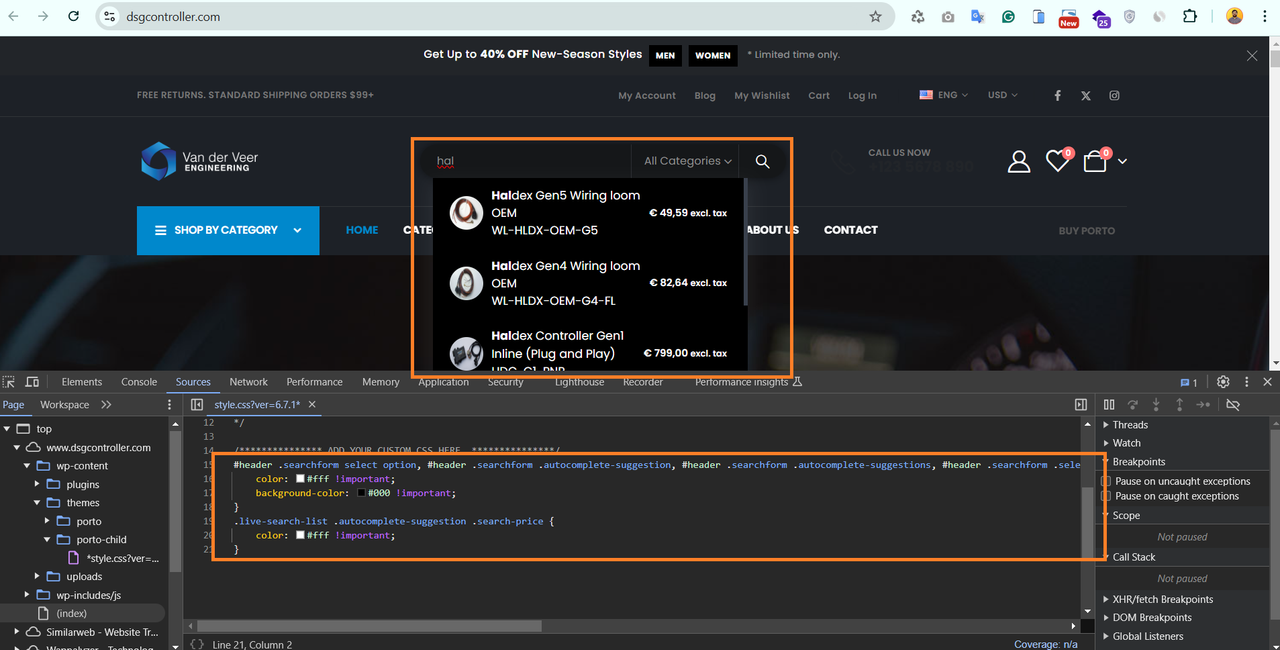The height and width of the screenshot is (650, 1280).
Task: Open DevTools settings gear
Action: pos(1223,382)
